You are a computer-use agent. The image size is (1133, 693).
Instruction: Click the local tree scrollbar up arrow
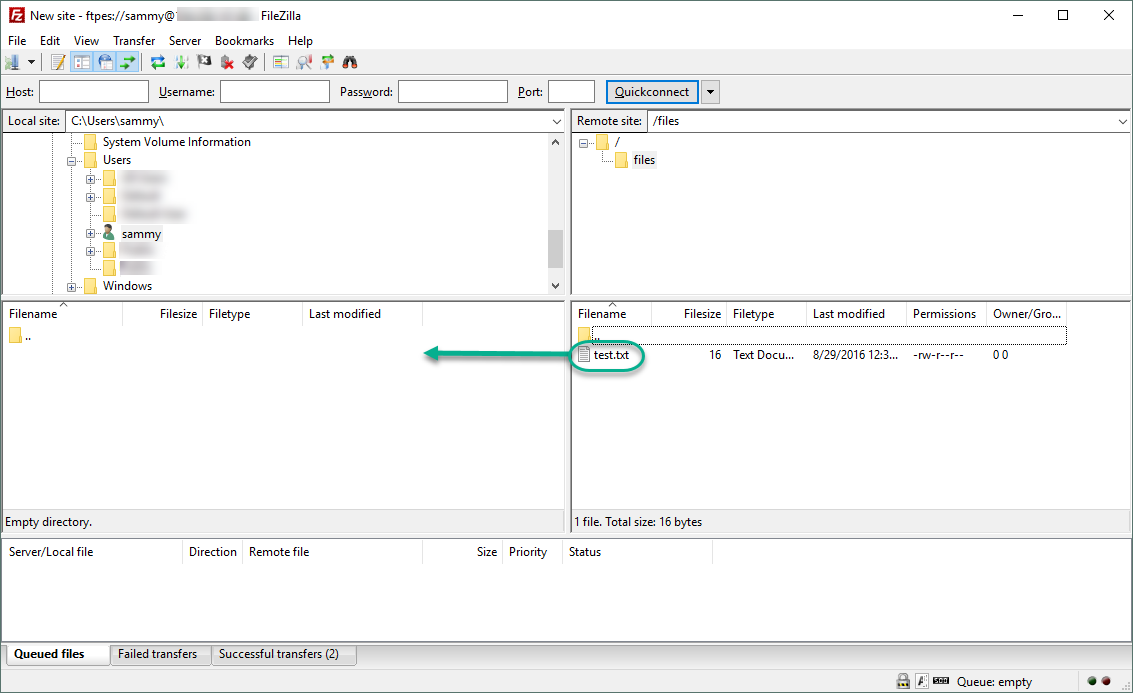pyautogui.click(x=555, y=142)
